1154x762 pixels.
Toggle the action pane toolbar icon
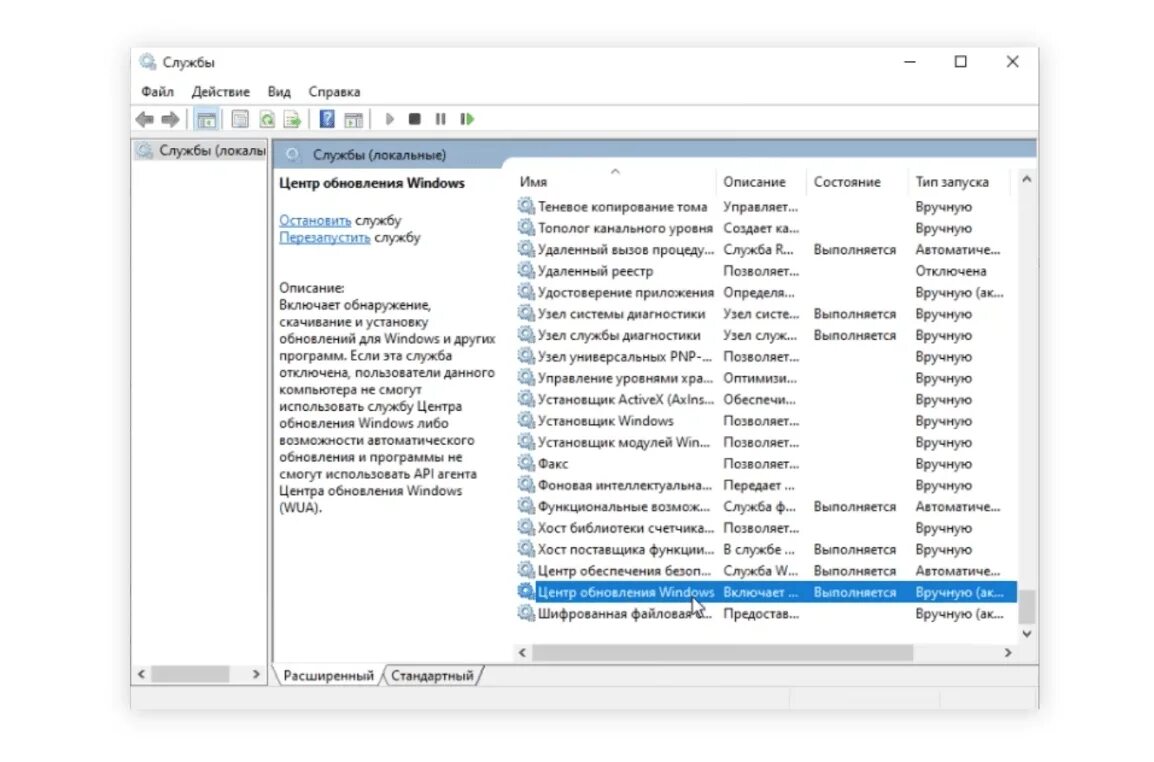click(x=353, y=119)
